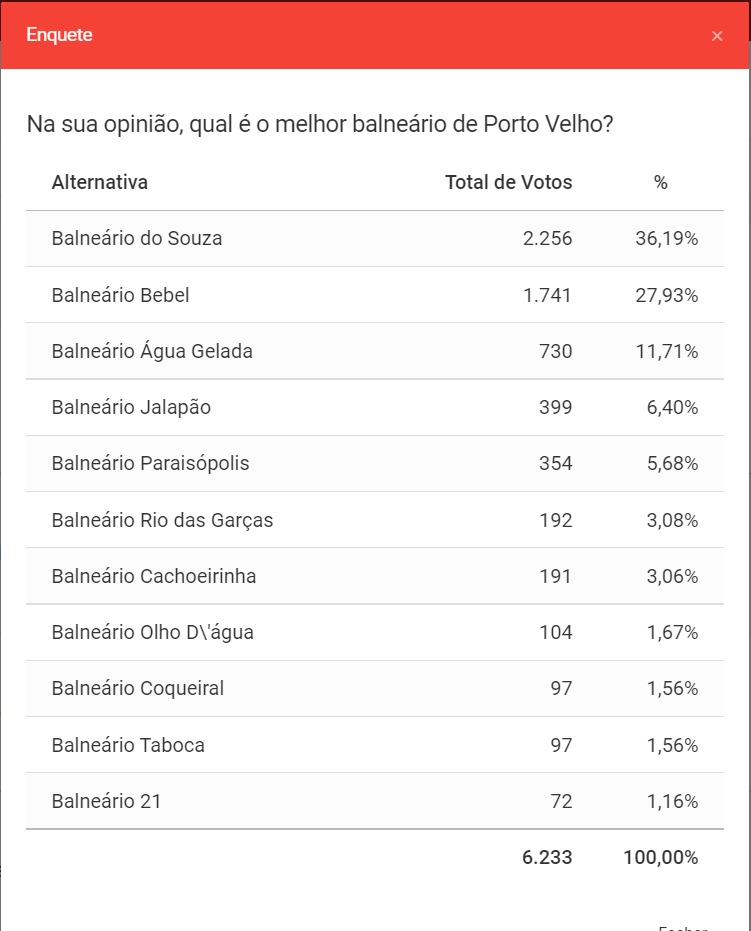
Task: Select the Balneário 21 row
Action: pyautogui.click(x=106, y=801)
